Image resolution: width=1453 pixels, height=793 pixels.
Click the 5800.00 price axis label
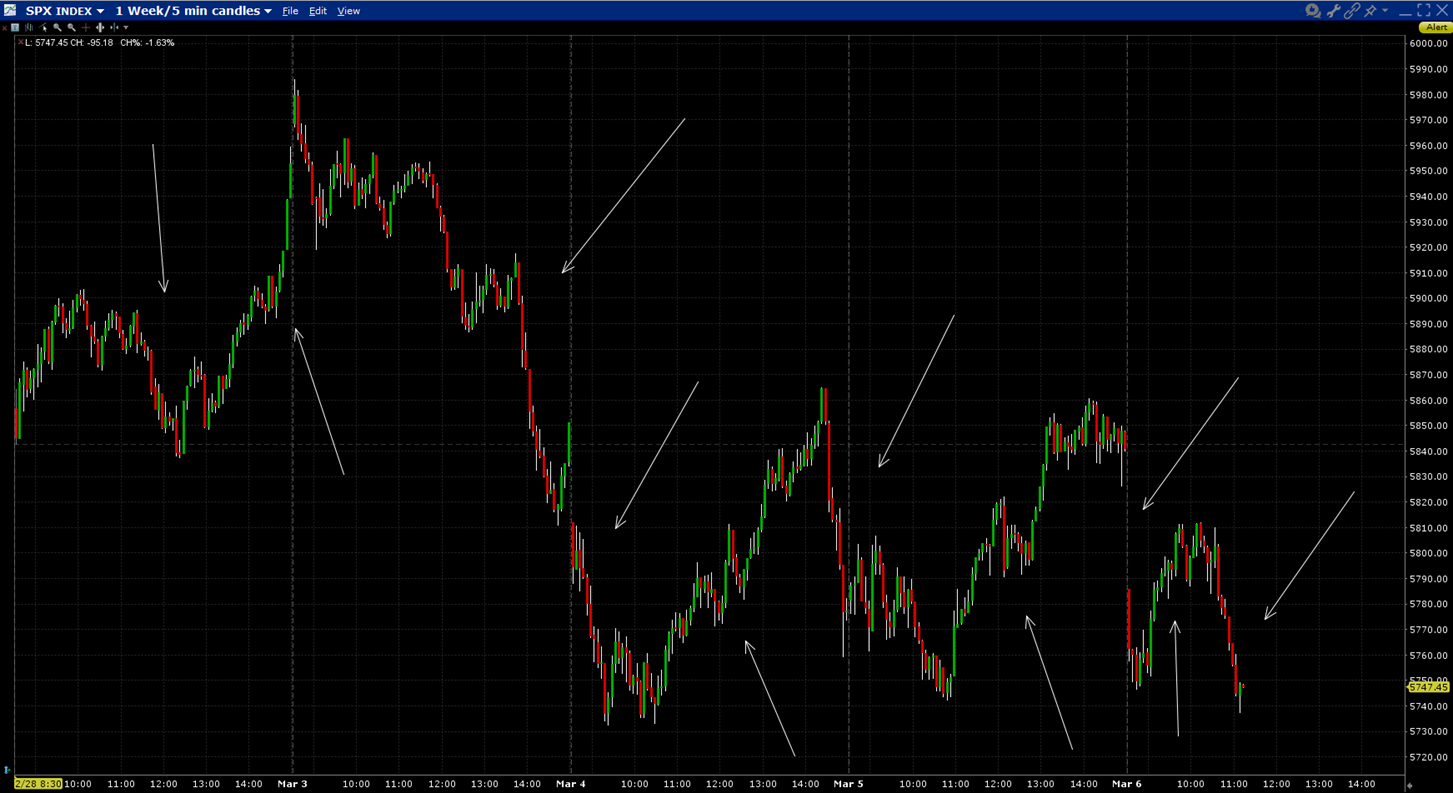click(1429, 553)
